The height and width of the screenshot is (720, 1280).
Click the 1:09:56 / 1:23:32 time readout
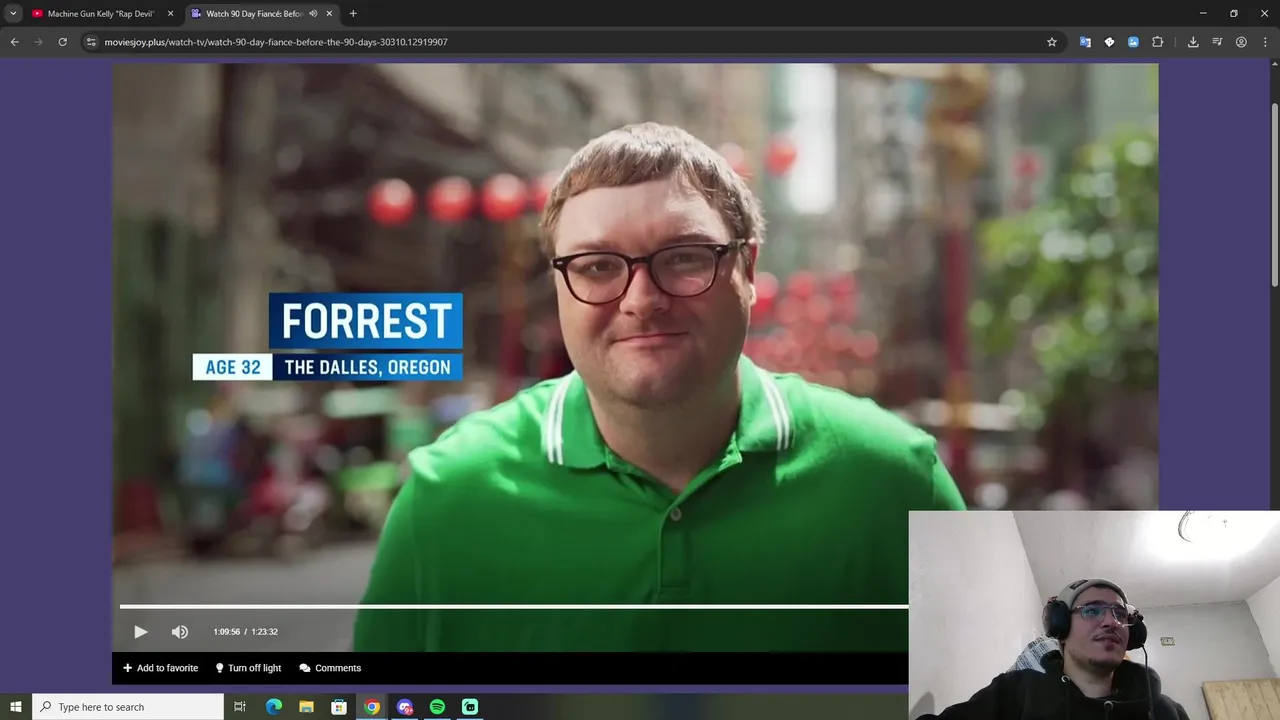point(245,632)
